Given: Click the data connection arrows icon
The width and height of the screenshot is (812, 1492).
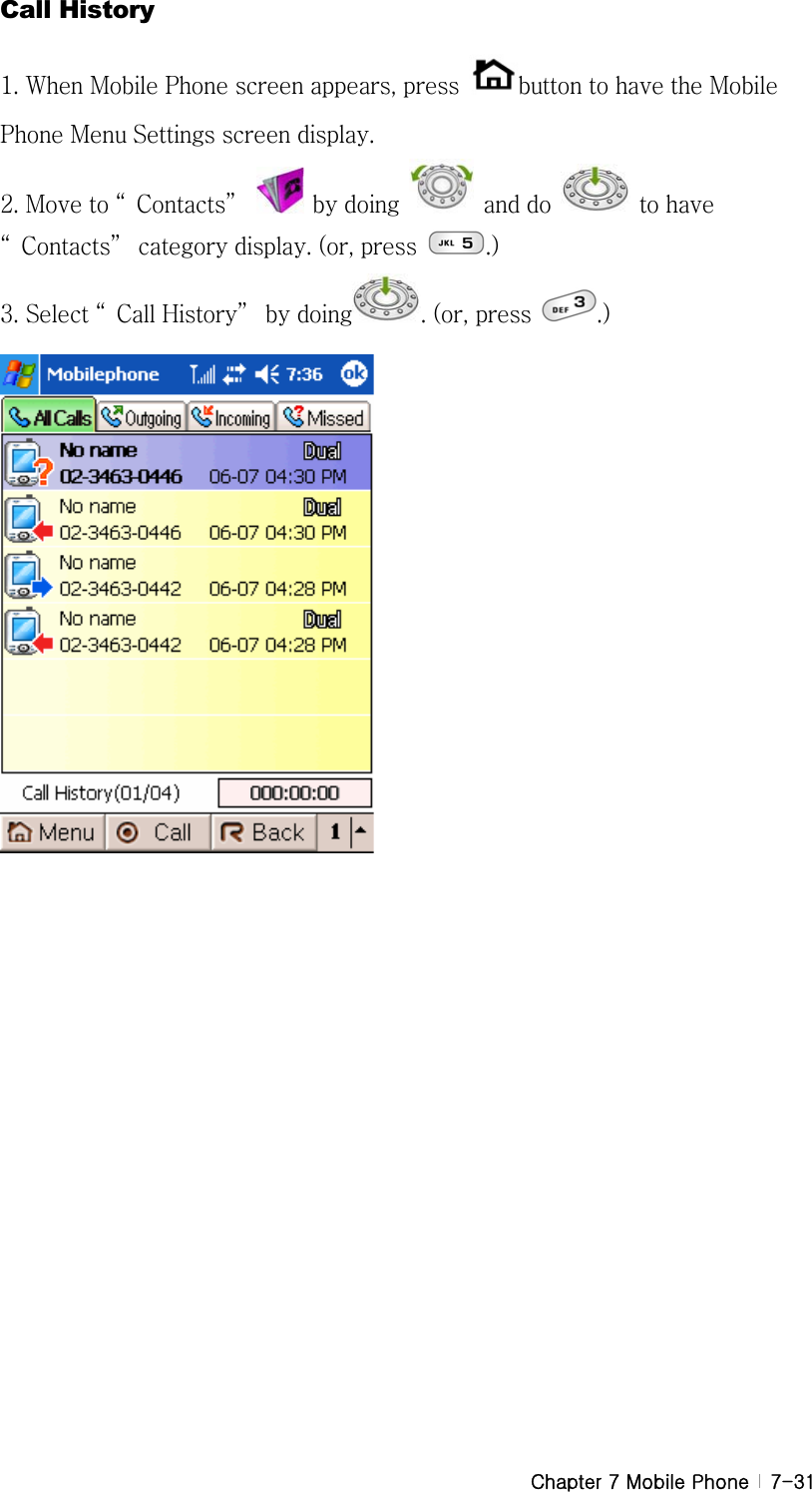Looking at the screenshot, I should pos(233,374).
